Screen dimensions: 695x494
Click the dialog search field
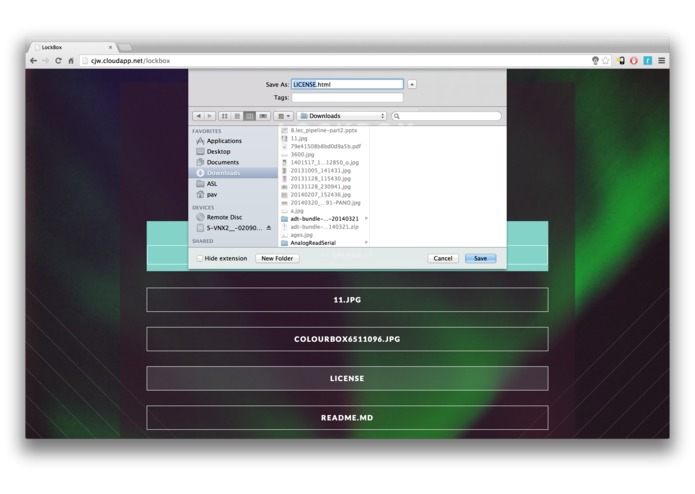(x=446, y=116)
